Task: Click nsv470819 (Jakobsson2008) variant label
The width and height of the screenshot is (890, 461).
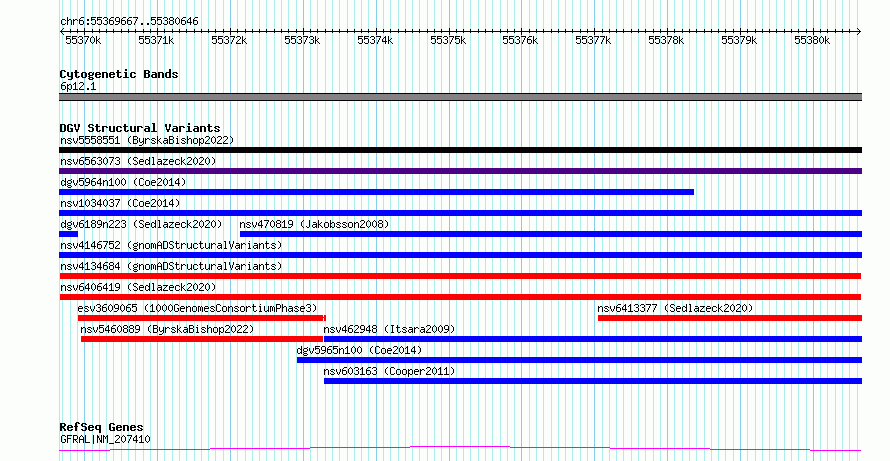Action: pyautogui.click(x=314, y=224)
